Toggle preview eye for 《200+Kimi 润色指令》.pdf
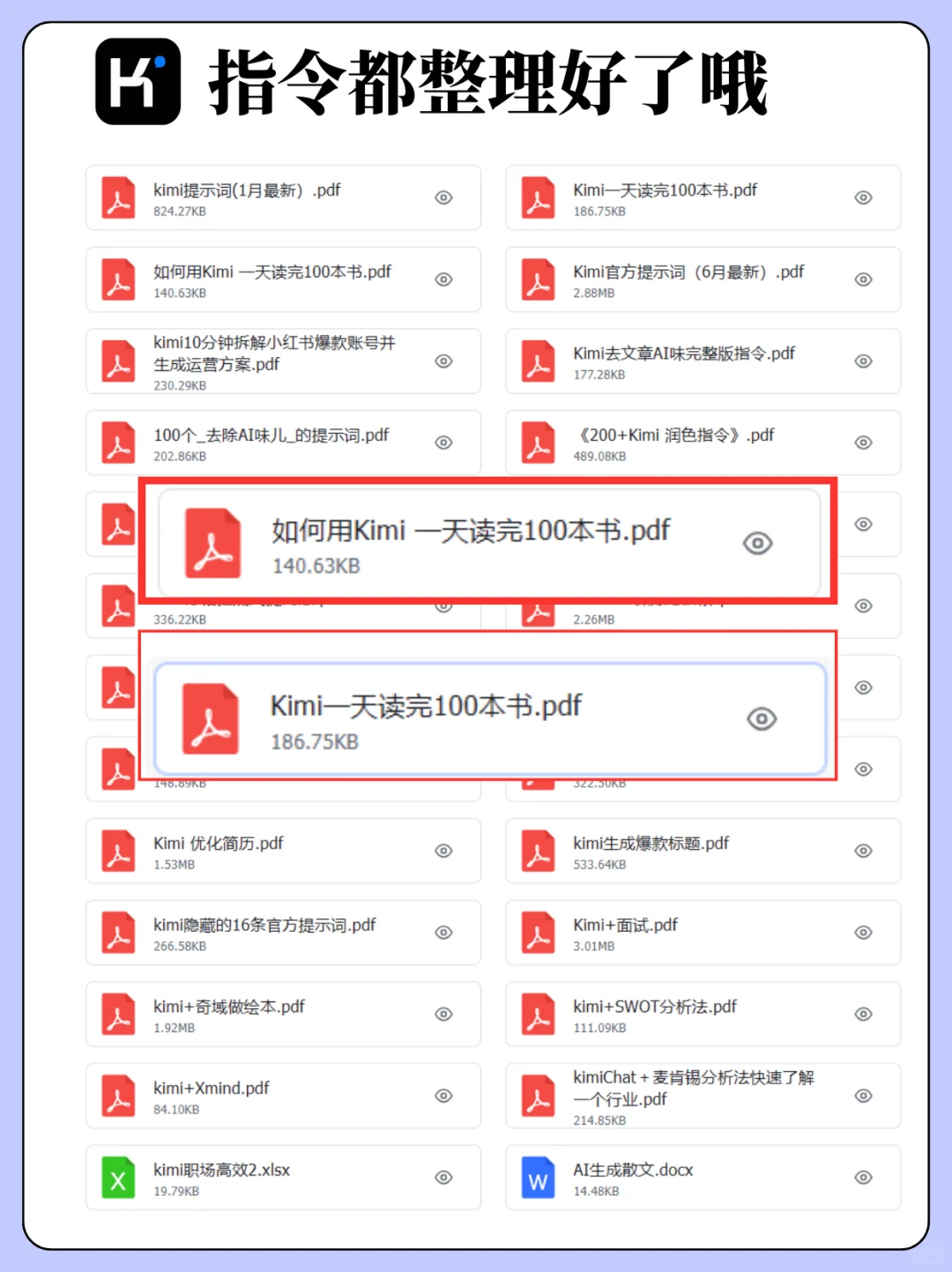The image size is (952, 1272). [x=864, y=443]
